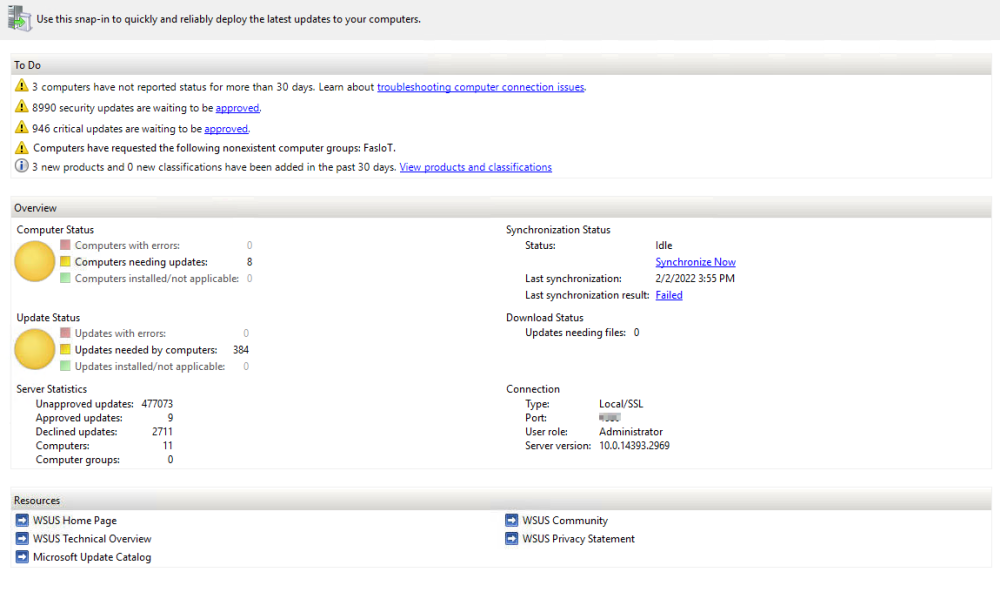Click warning icon beside 946 critical updates
Image resolution: width=1000 pixels, height=599 pixels.
[22, 127]
